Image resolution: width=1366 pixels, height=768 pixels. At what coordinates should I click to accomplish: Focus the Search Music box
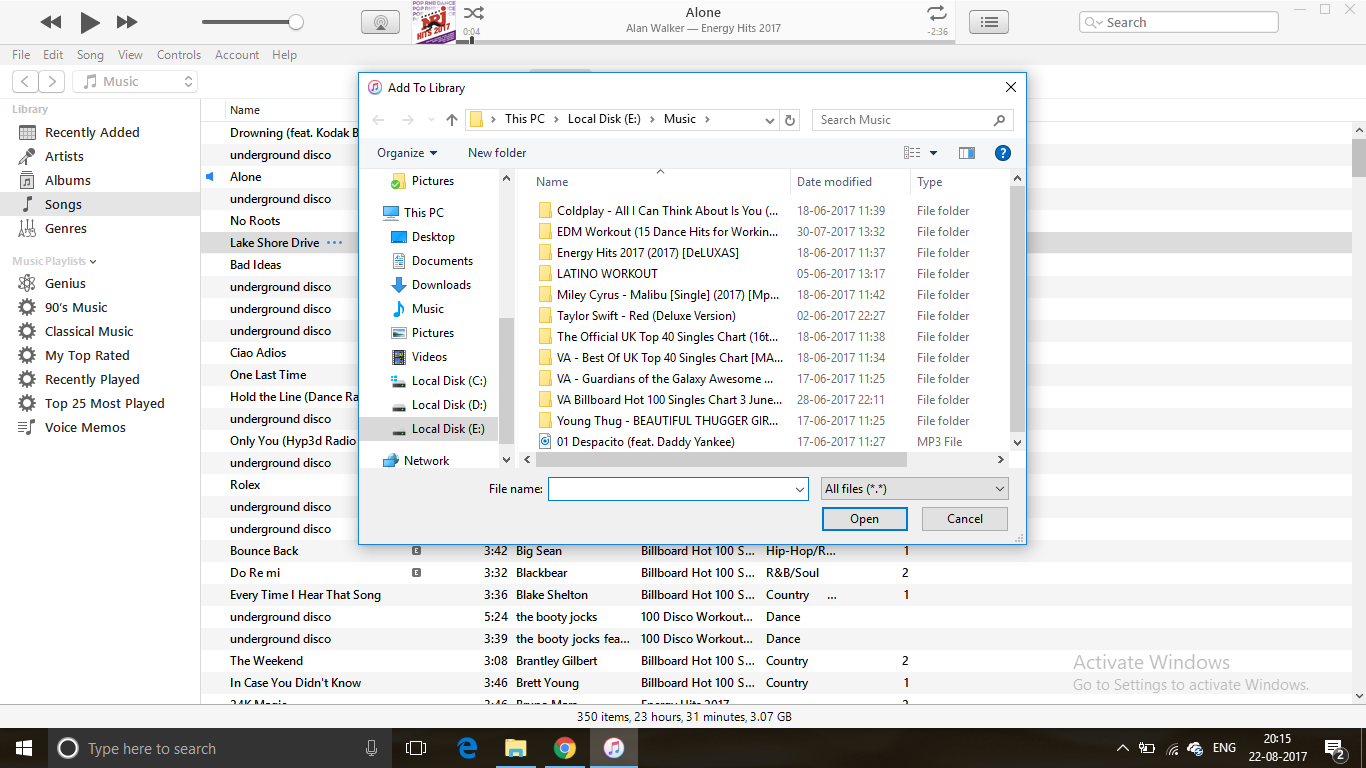[912, 120]
